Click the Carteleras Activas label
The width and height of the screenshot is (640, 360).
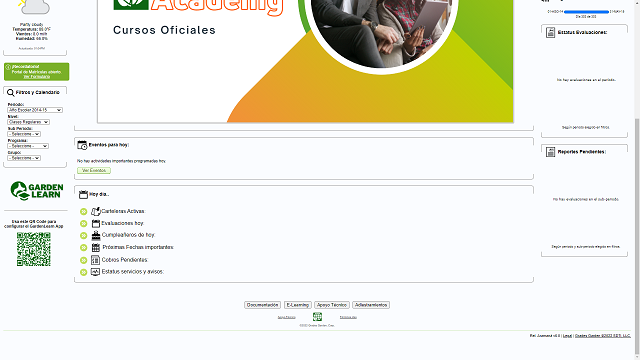(x=123, y=211)
